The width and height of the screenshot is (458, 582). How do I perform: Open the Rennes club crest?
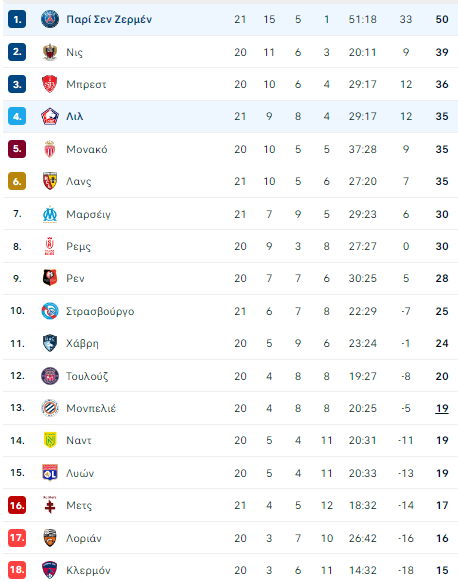50,278
